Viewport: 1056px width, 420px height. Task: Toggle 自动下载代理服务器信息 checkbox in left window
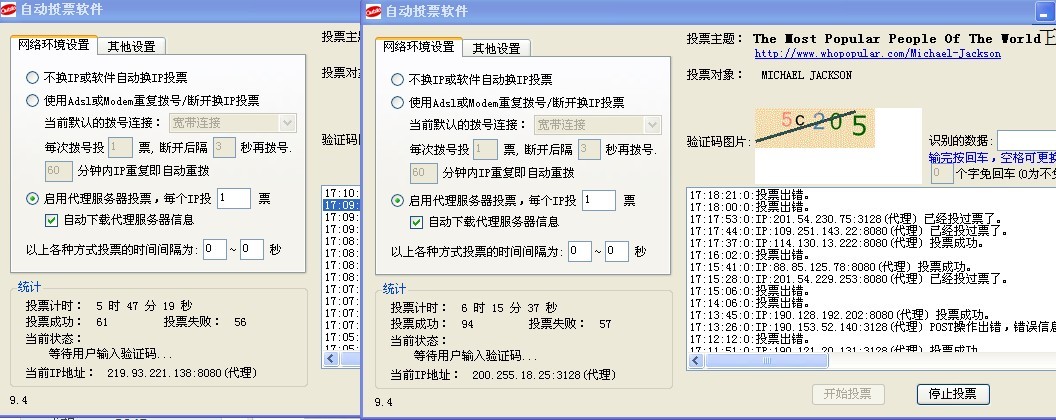tap(51, 220)
